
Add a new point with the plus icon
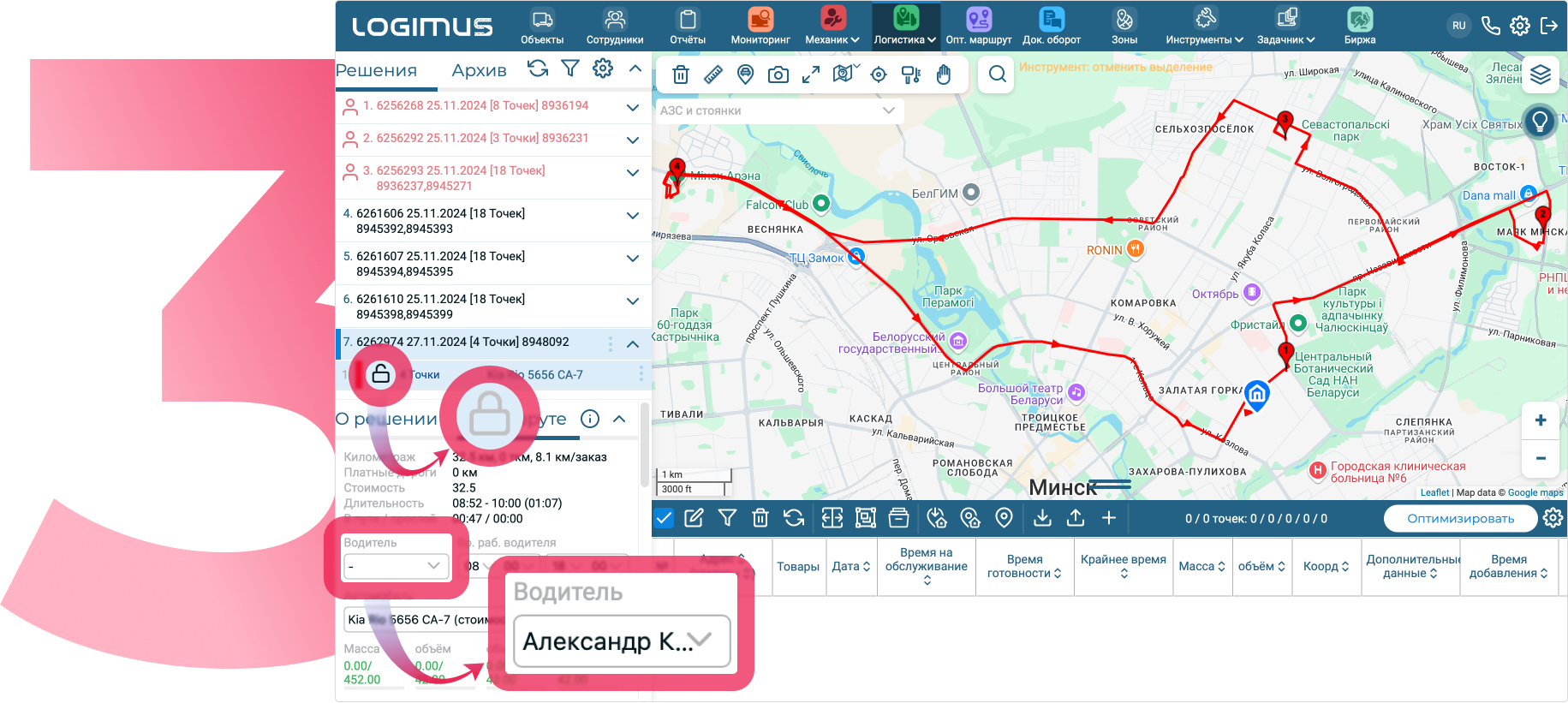1109,518
